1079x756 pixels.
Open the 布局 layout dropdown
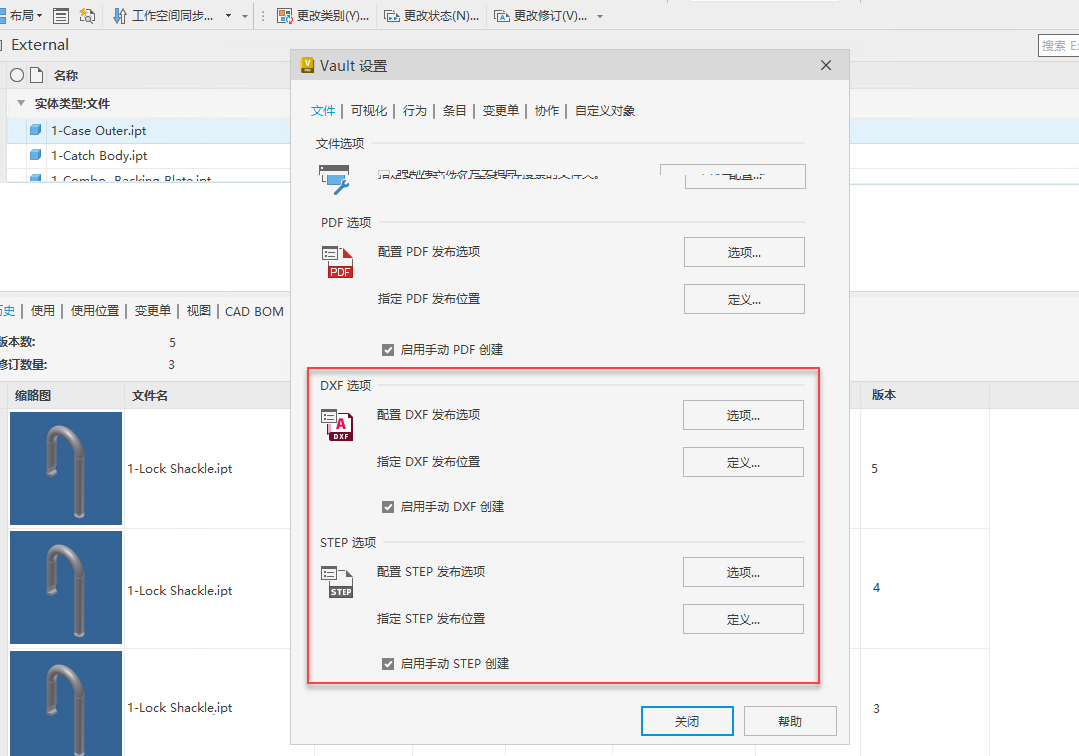22,15
